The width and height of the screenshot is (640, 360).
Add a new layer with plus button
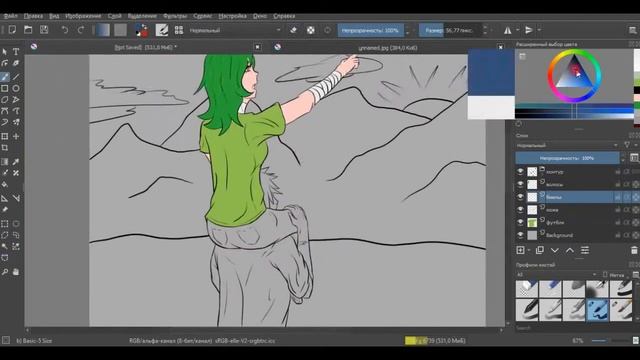click(x=520, y=250)
